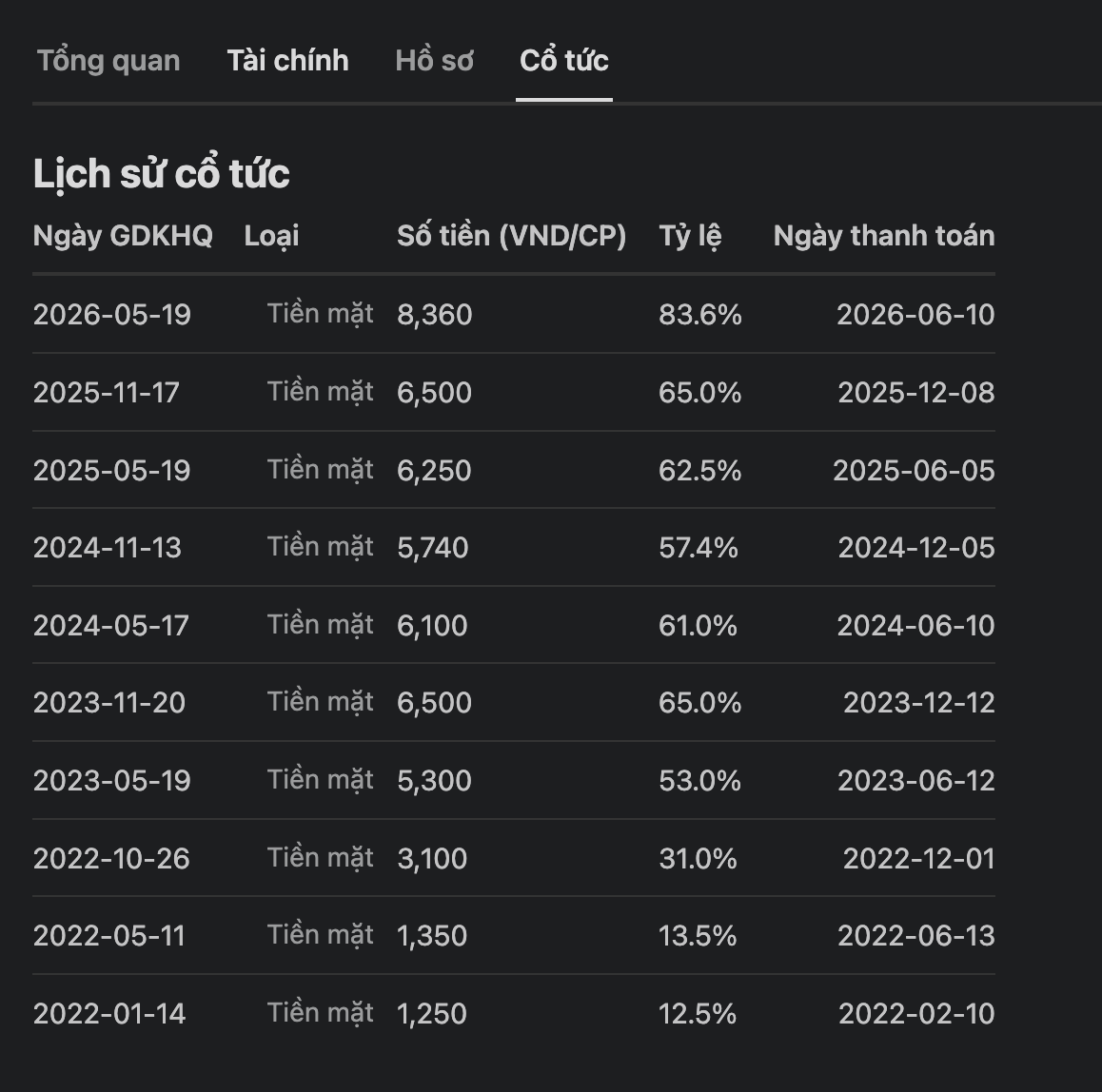Open the Tài chính tab
Image resolution: width=1102 pixels, height=1092 pixels.
point(287,61)
